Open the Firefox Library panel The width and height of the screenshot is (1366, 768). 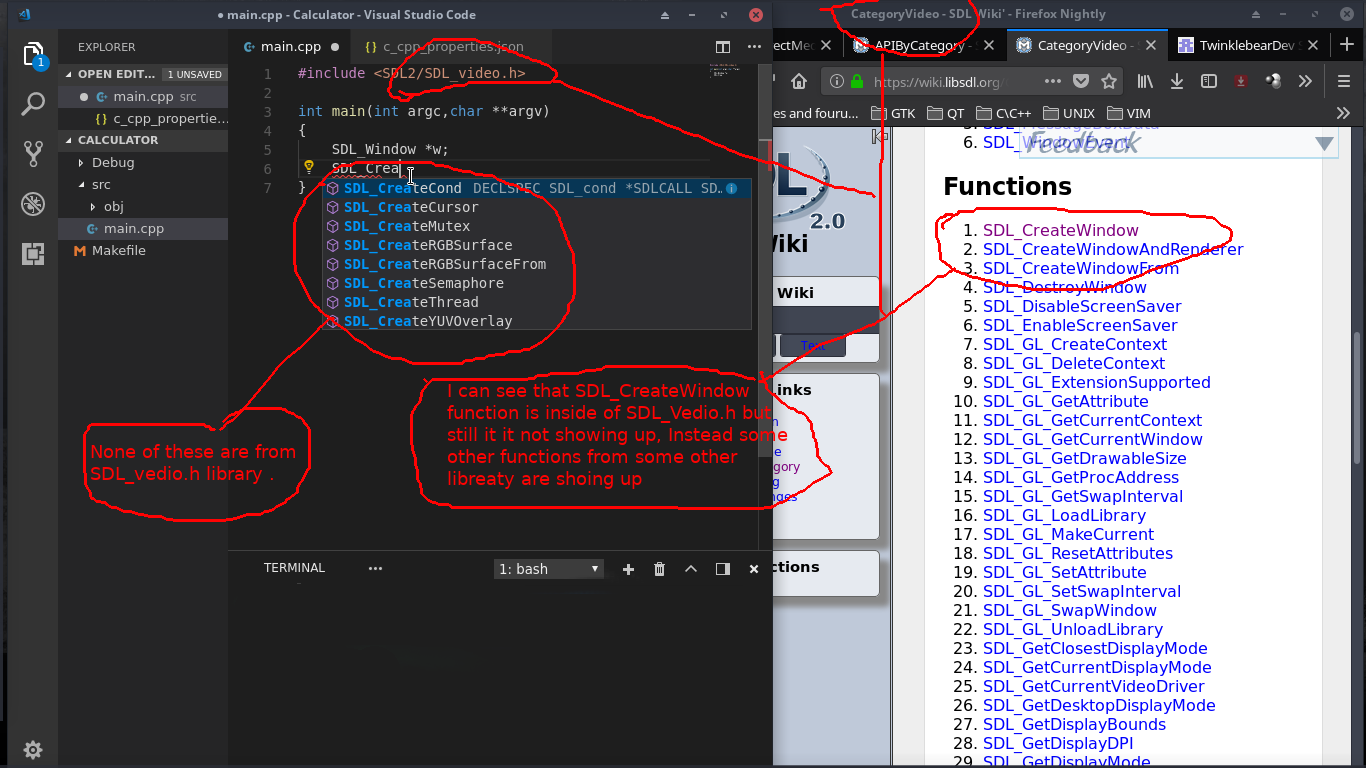[1147, 81]
